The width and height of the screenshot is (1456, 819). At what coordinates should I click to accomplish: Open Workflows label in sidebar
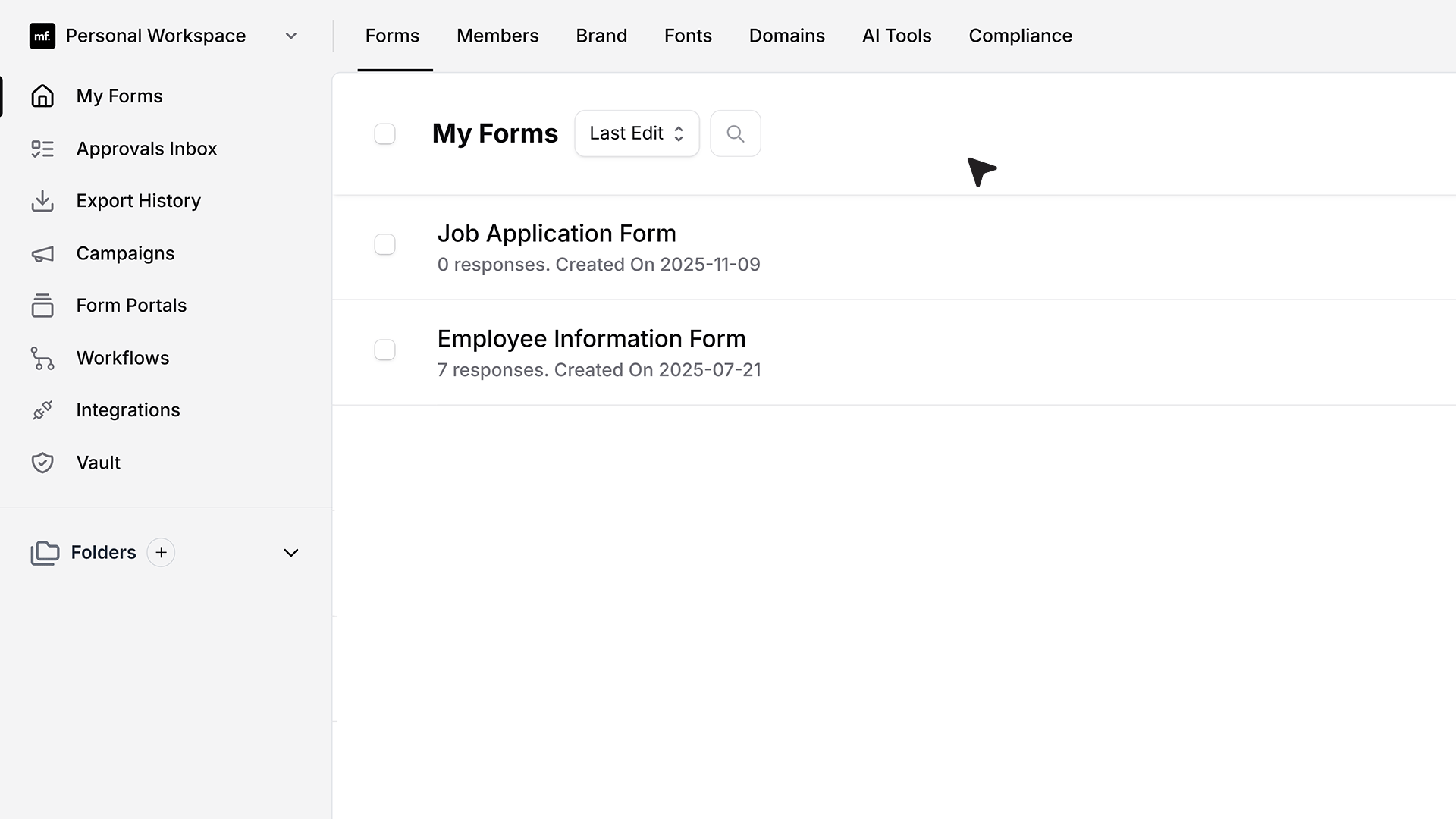(x=123, y=358)
